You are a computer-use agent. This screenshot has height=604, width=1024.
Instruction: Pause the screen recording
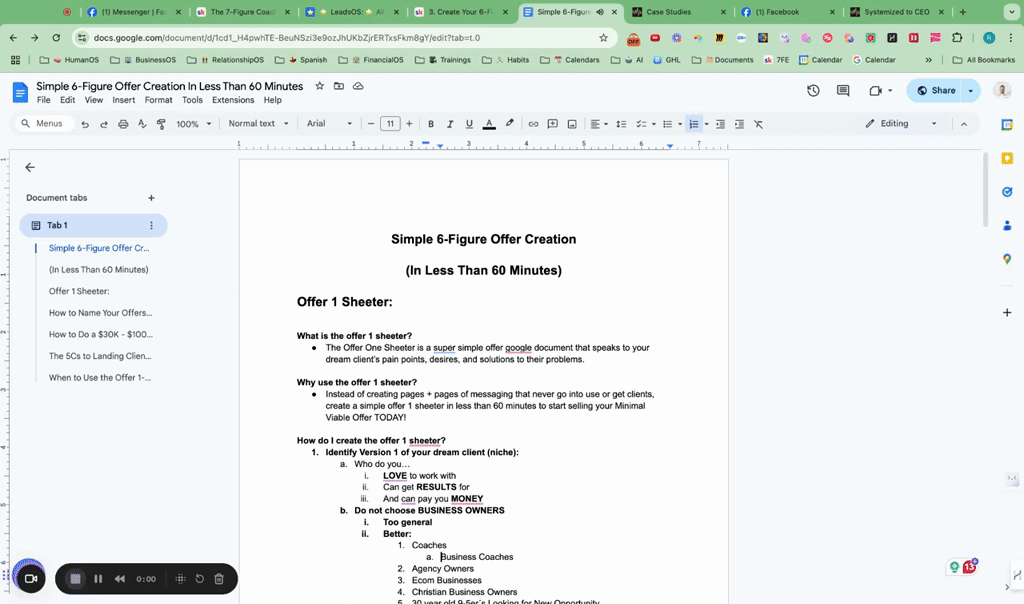click(98, 579)
